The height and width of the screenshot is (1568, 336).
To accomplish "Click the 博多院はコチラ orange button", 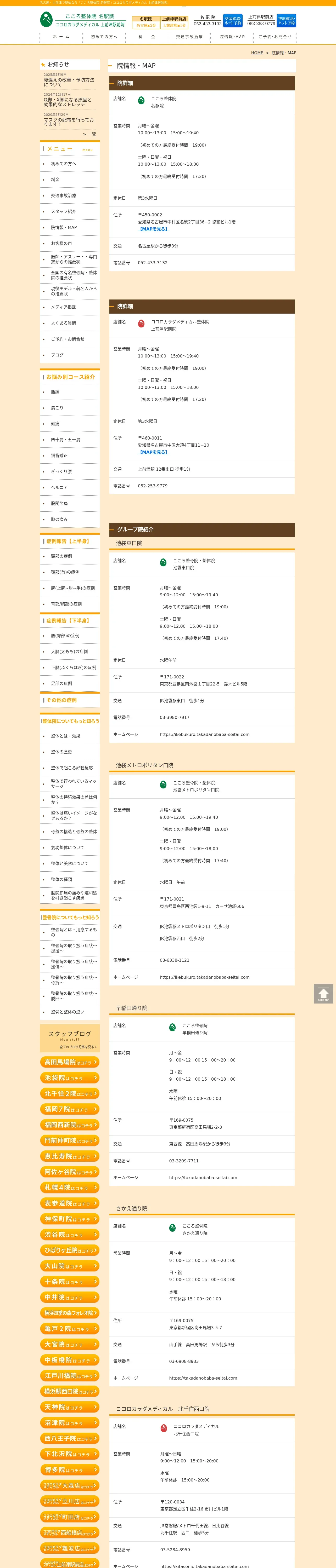I will [70, 1470].
